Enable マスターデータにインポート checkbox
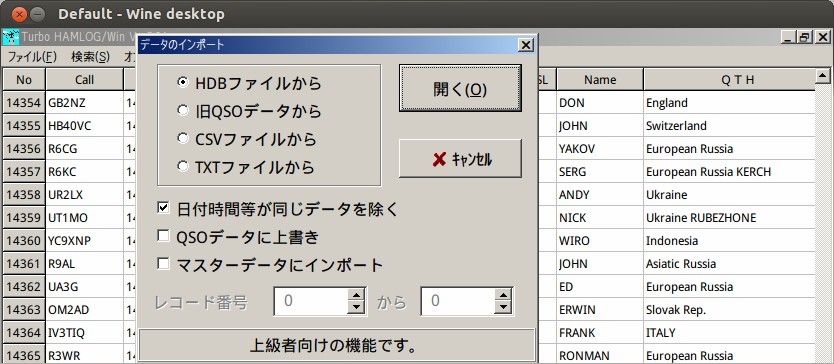Screen dimensions: 834x364 (x=163, y=263)
